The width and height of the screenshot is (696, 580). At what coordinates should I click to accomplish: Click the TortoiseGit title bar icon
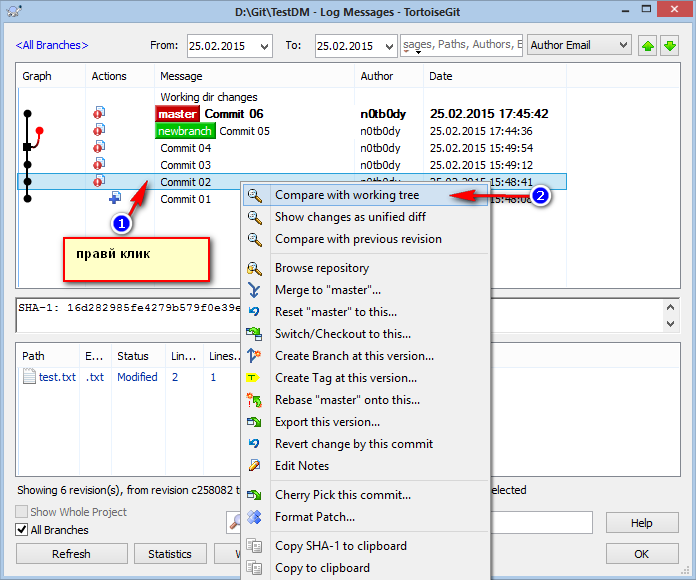[14, 11]
